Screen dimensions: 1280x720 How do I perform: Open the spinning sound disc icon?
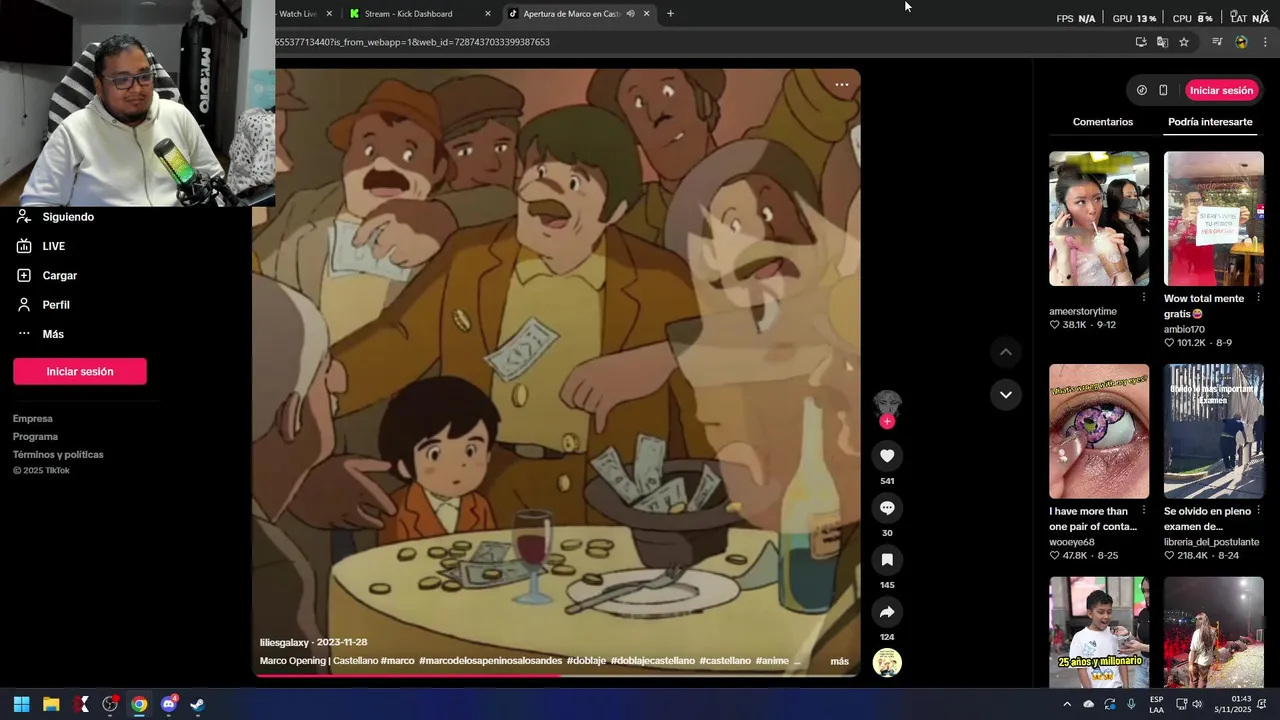point(887,663)
